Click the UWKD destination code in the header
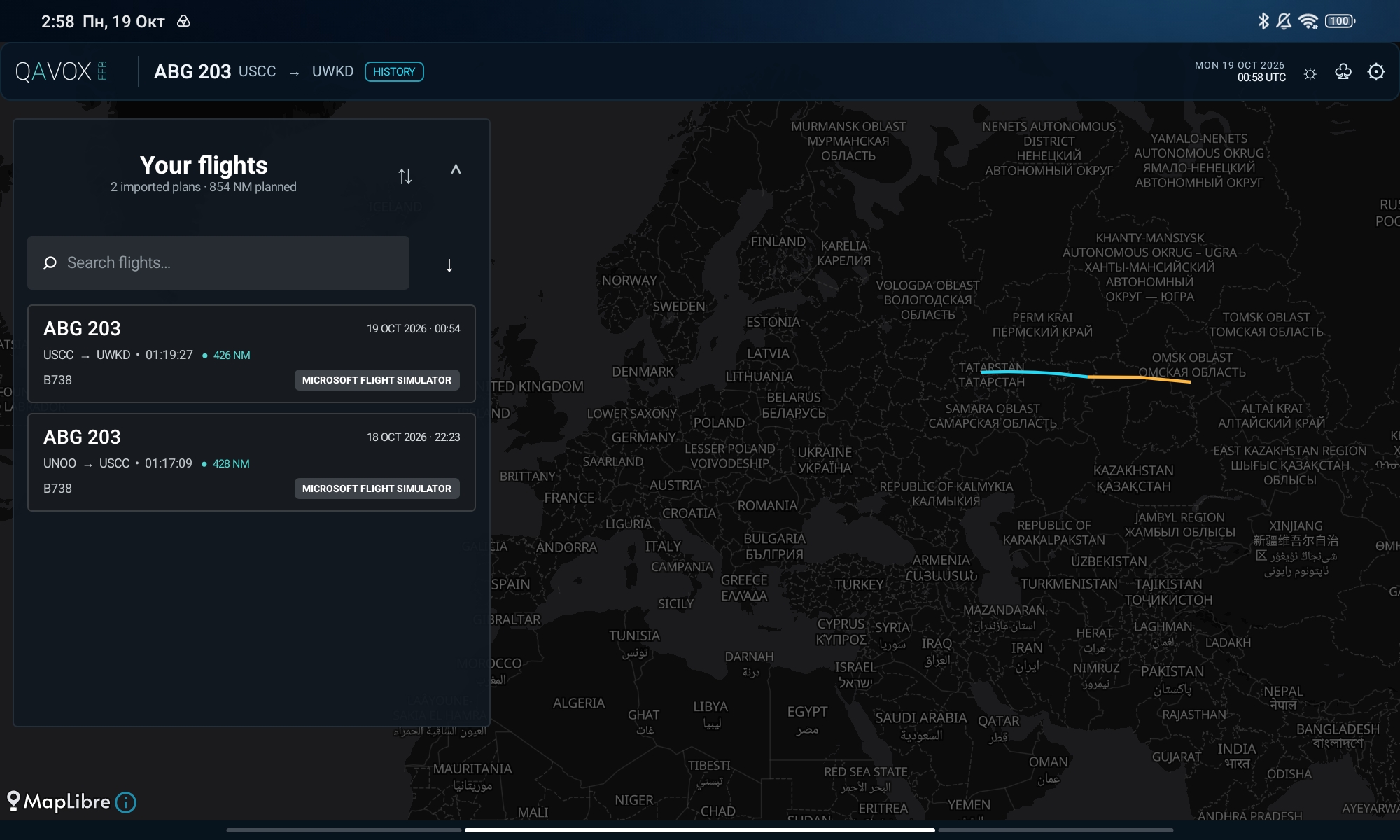The width and height of the screenshot is (1400, 840). click(x=332, y=71)
